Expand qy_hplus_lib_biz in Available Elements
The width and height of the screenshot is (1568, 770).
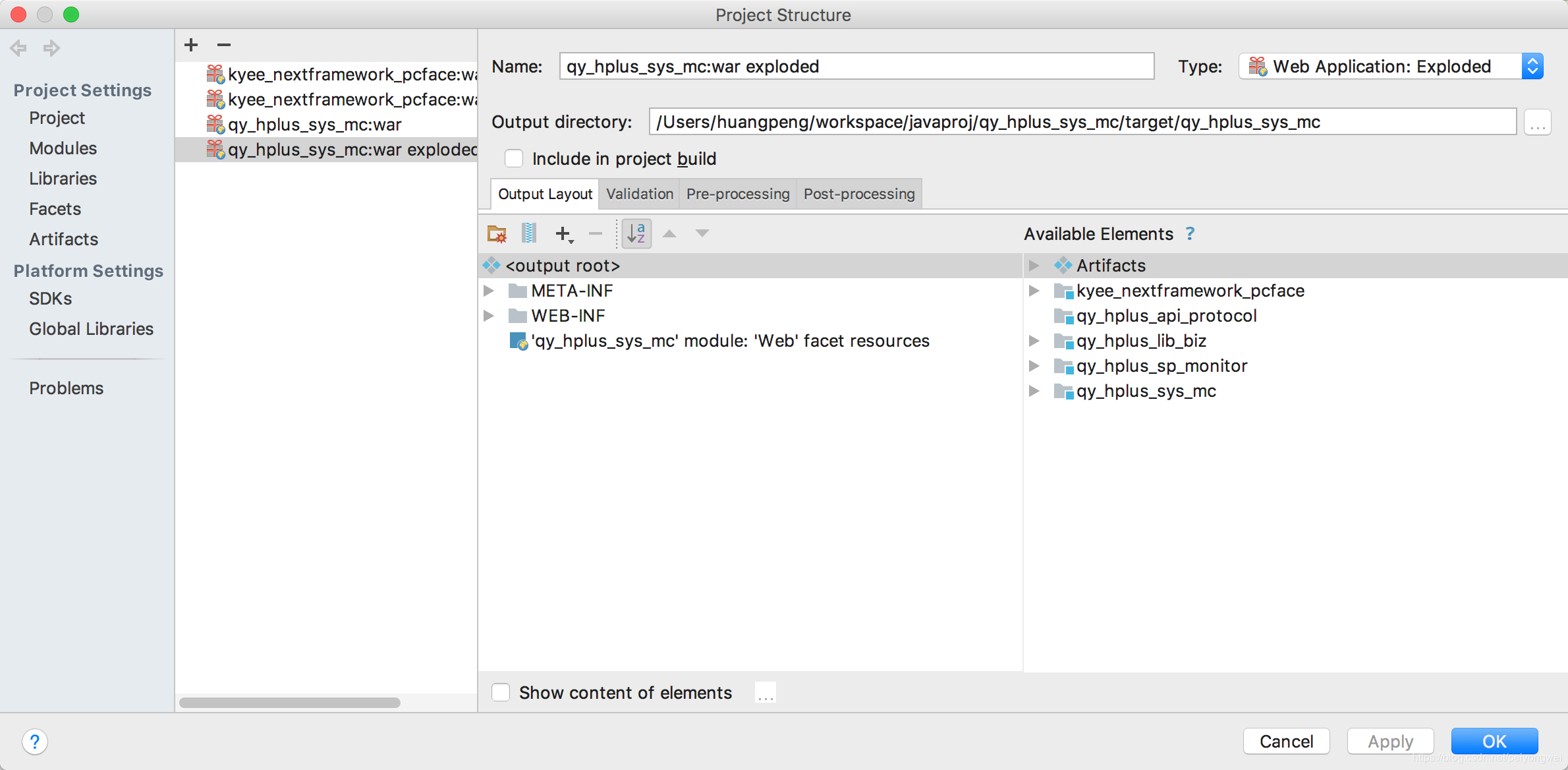[x=1034, y=341]
